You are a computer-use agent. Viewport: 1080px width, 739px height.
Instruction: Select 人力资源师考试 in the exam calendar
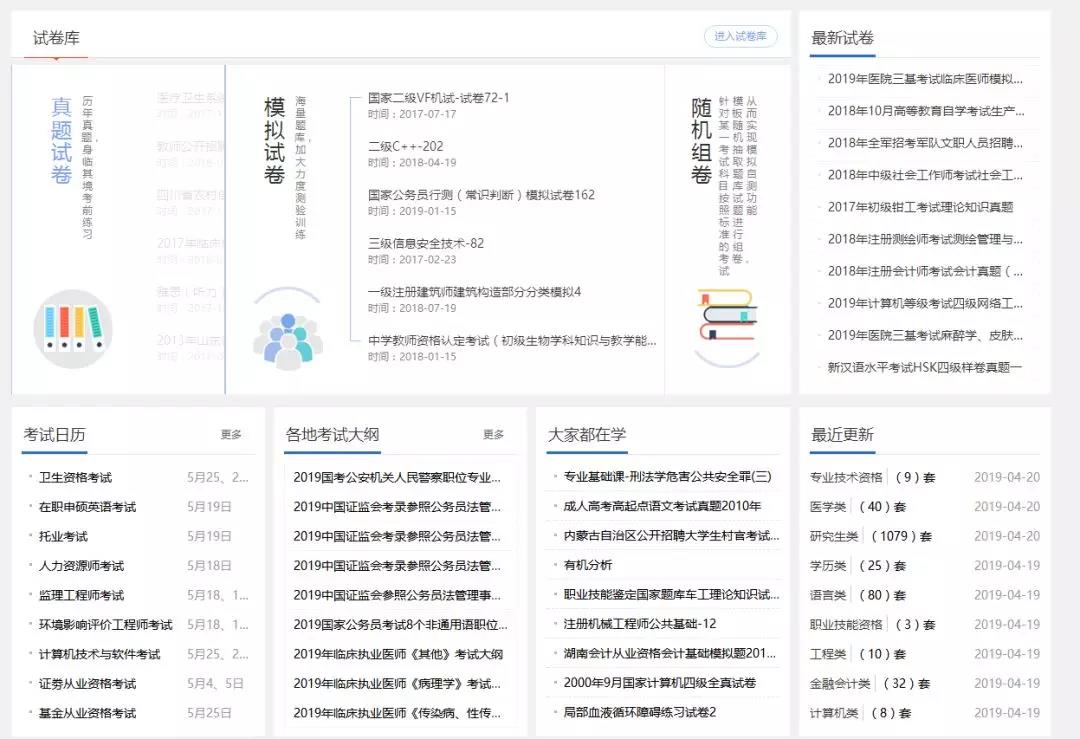click(81, 566)
